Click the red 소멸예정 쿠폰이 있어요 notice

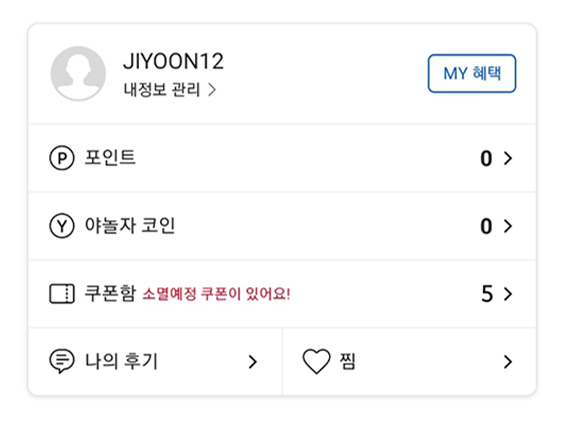[x=216, y=294]
